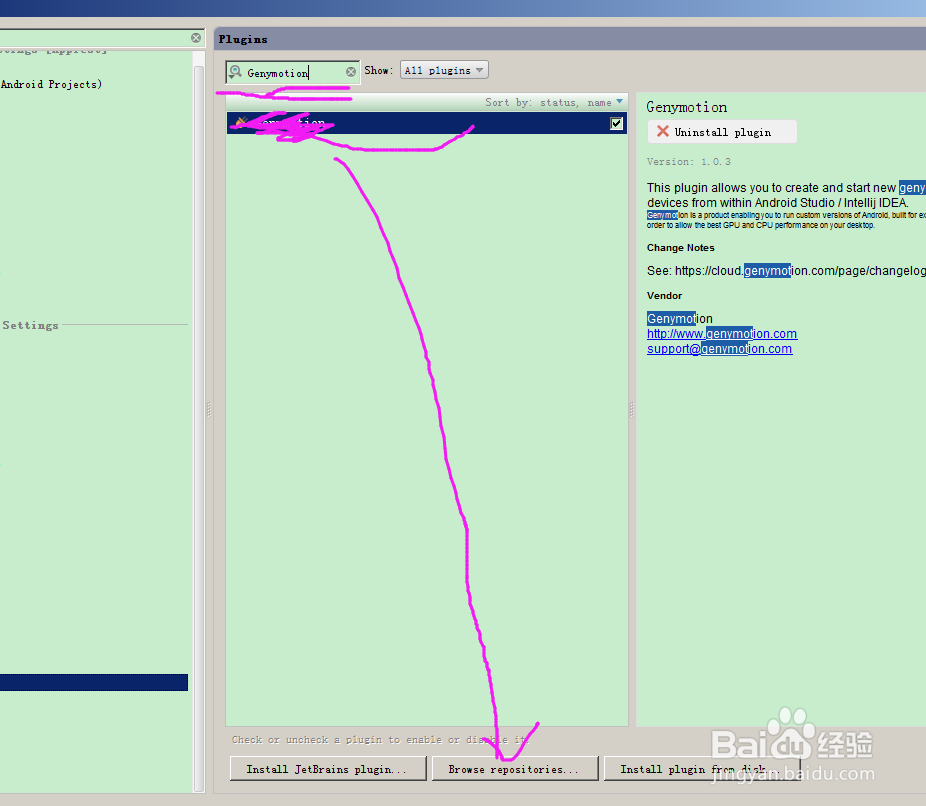Click the Version: 1.0.3 text
Image resolution: width=926 pixels, height=806 pixels.
point(689,161)
